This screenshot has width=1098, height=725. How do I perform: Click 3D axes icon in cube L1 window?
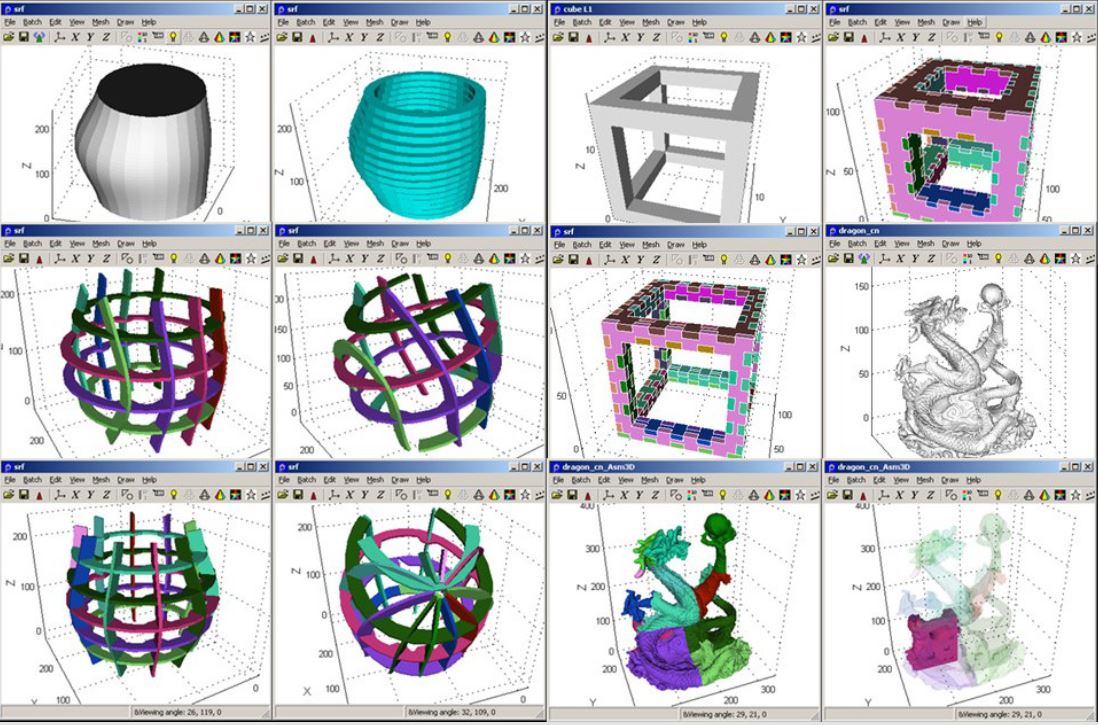[609, 36]
